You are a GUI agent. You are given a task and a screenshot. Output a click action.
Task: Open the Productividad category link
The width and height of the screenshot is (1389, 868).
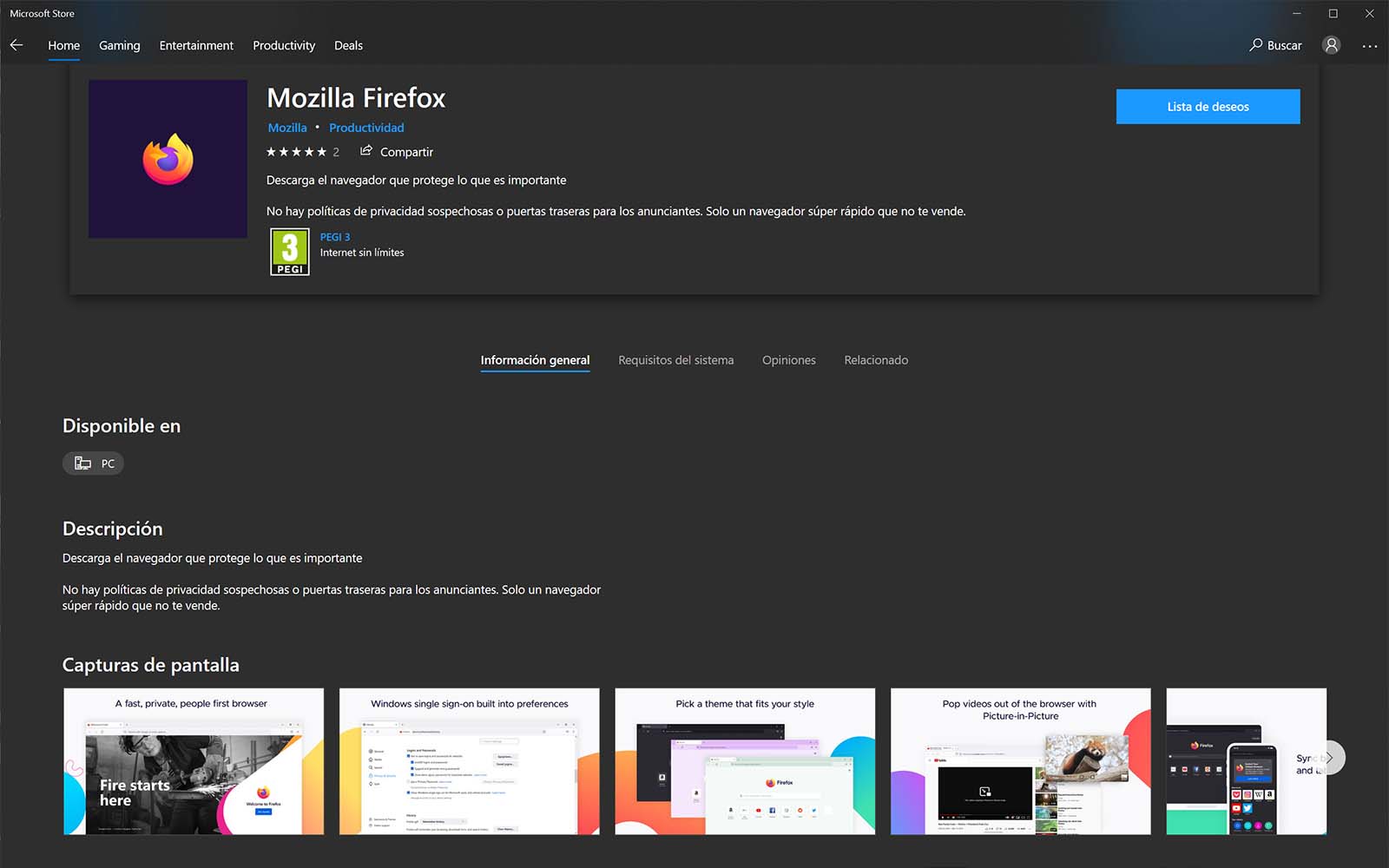pyautogui.click(x=366, y=128)
